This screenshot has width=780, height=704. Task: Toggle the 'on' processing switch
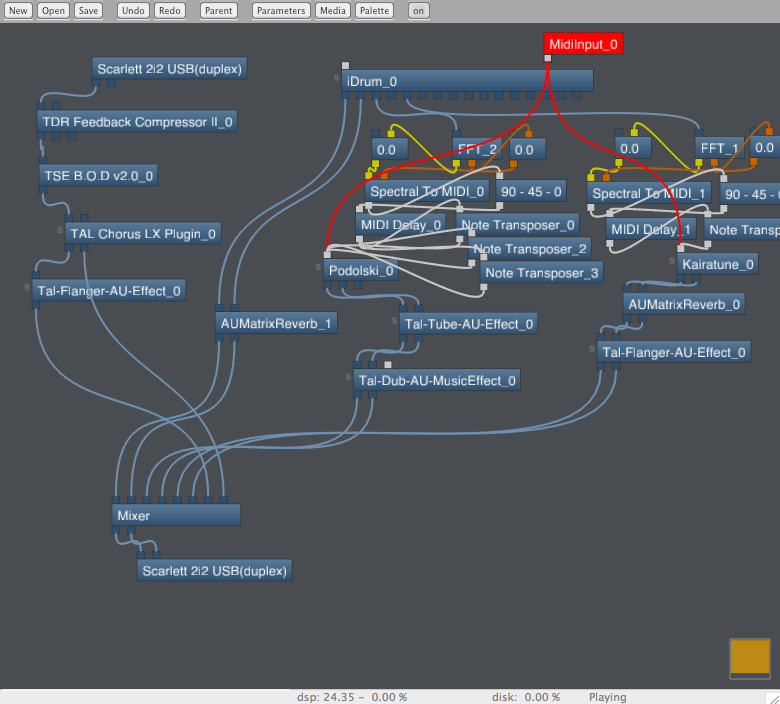418,11
